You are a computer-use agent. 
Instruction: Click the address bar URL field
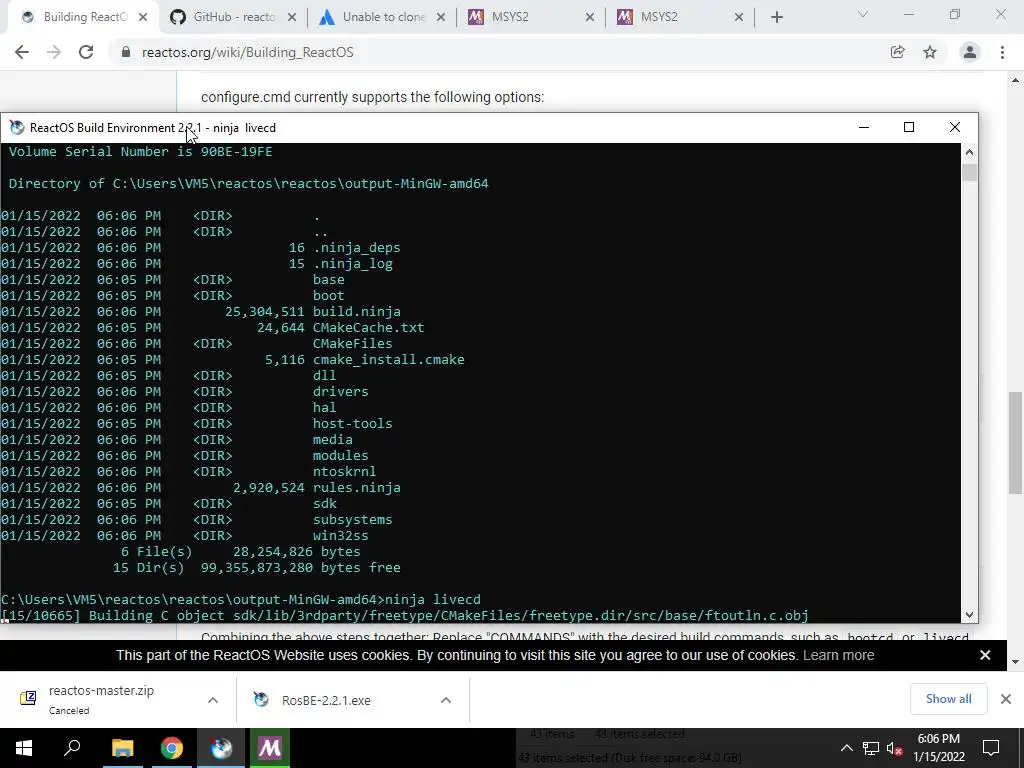point(500,52)
